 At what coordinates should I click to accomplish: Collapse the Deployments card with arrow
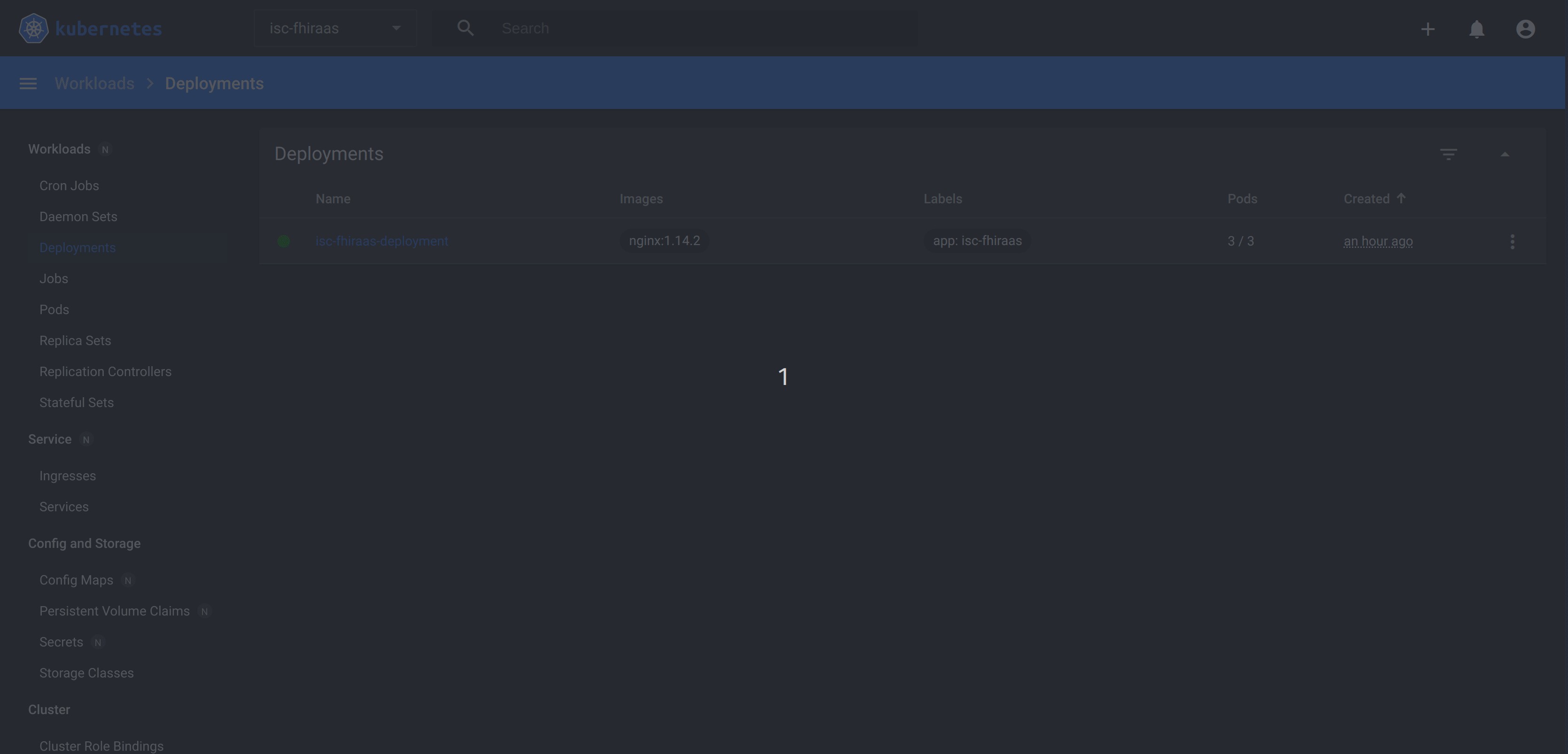(x=1505, y=154)
